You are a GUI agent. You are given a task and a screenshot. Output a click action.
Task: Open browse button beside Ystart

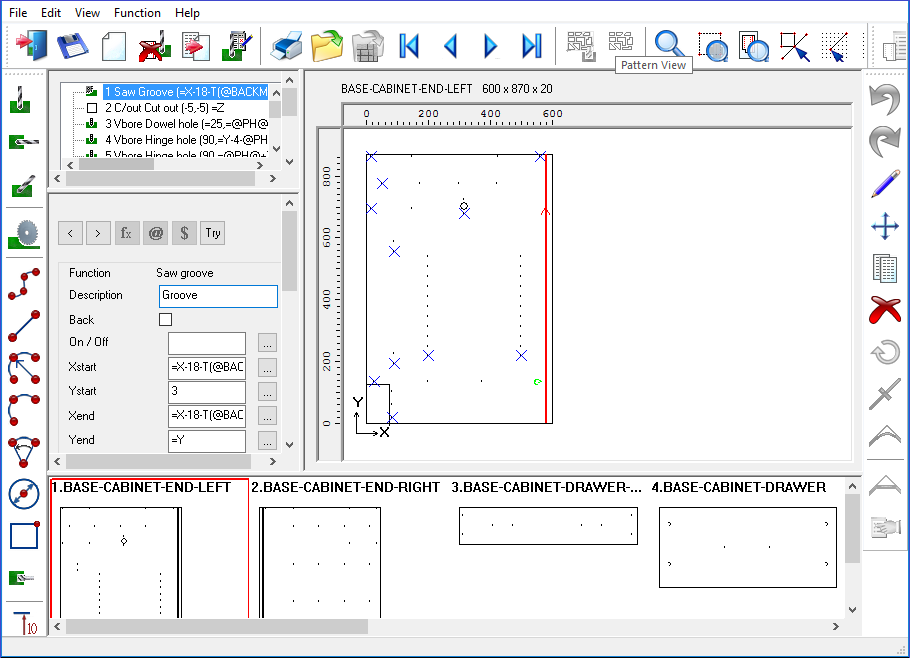(267, 392)
